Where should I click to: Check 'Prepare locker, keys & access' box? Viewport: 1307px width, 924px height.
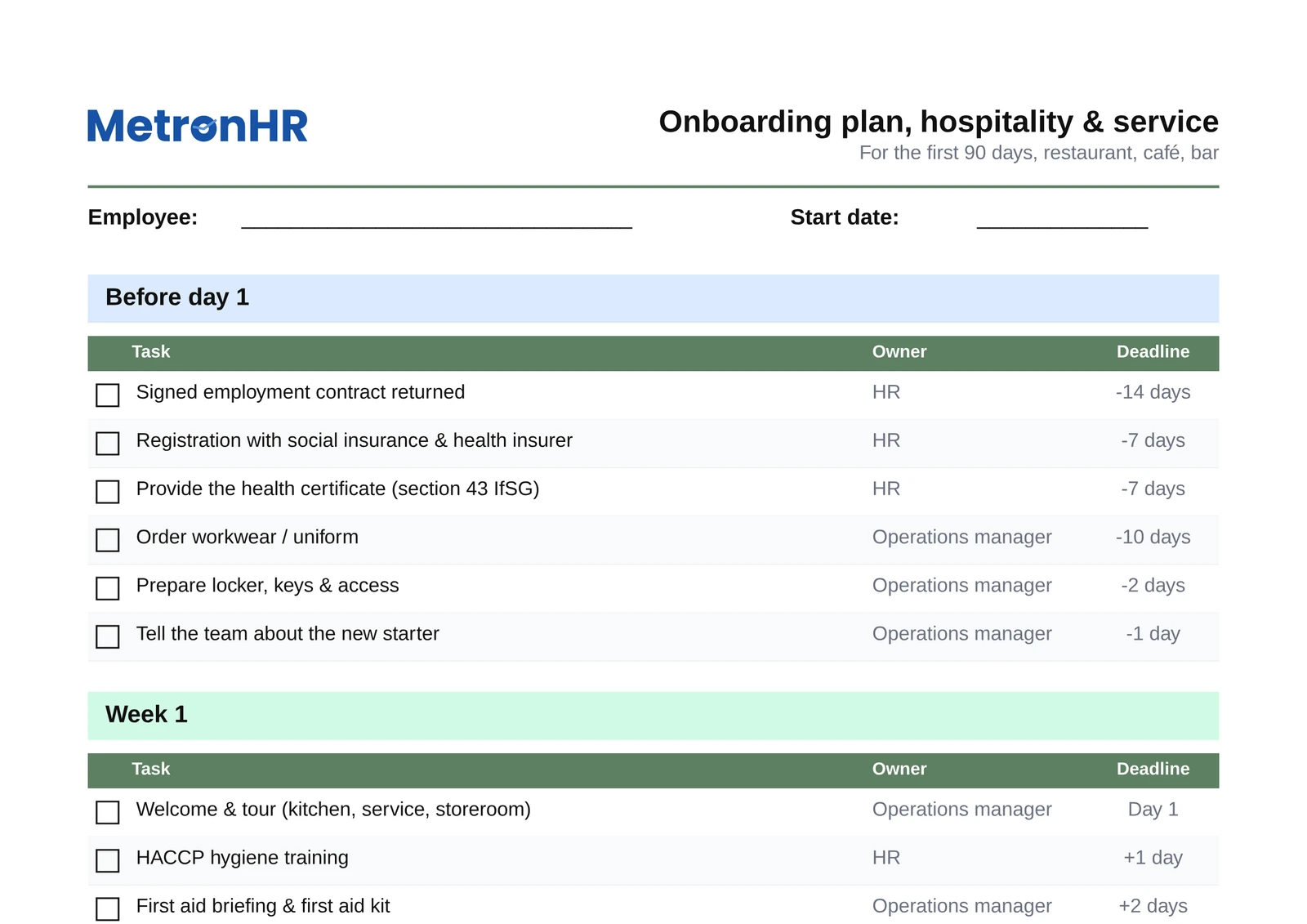click(108, 588)
